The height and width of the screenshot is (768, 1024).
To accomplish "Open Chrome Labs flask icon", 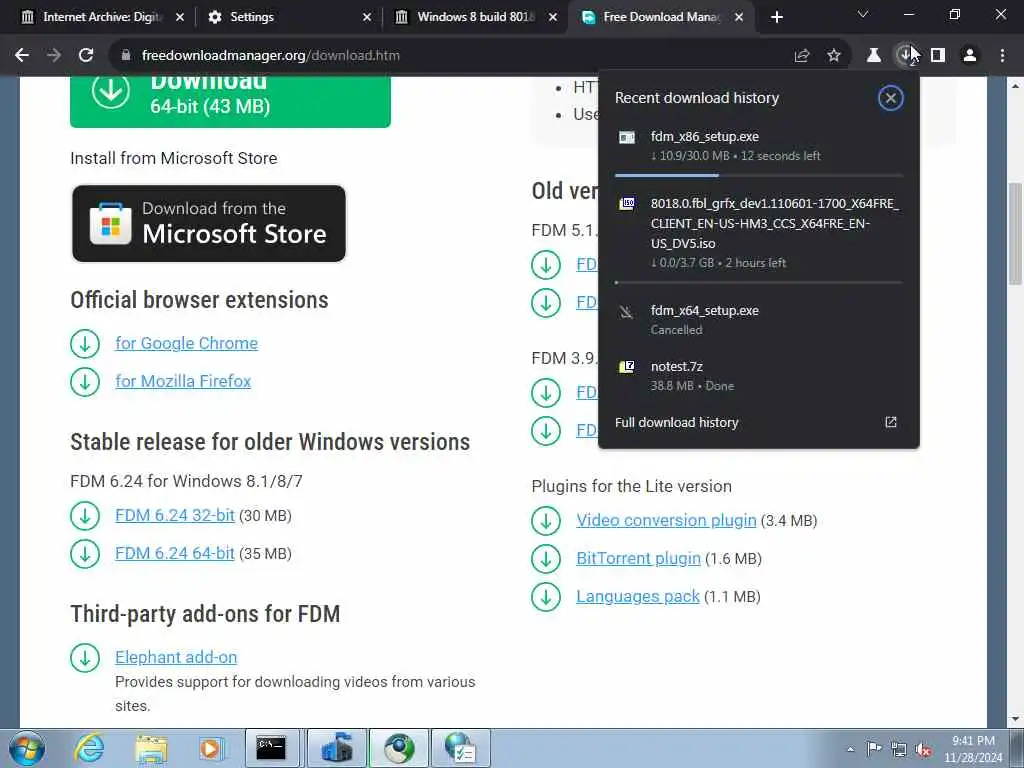I will point(873,56).
